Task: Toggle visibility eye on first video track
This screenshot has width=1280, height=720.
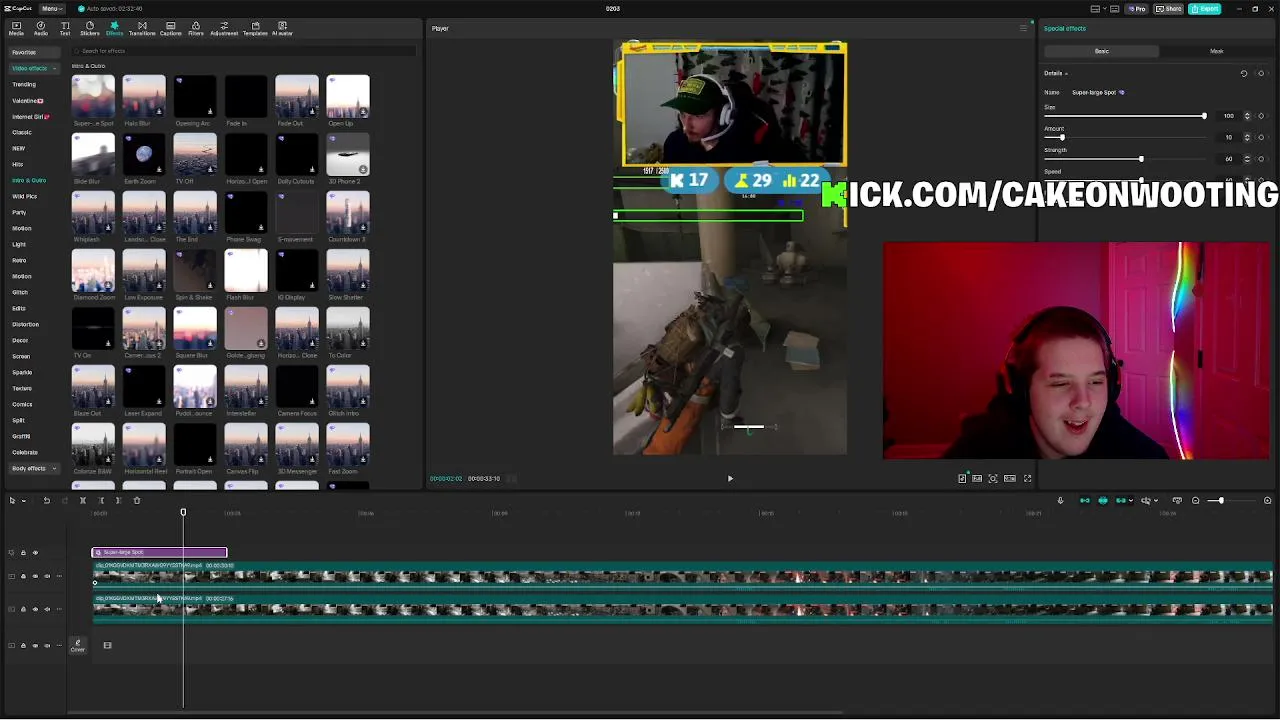Action: tap(35, 576)
